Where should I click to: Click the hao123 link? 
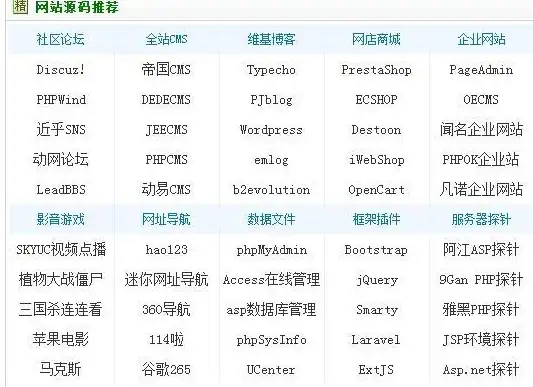pos(167,250)
